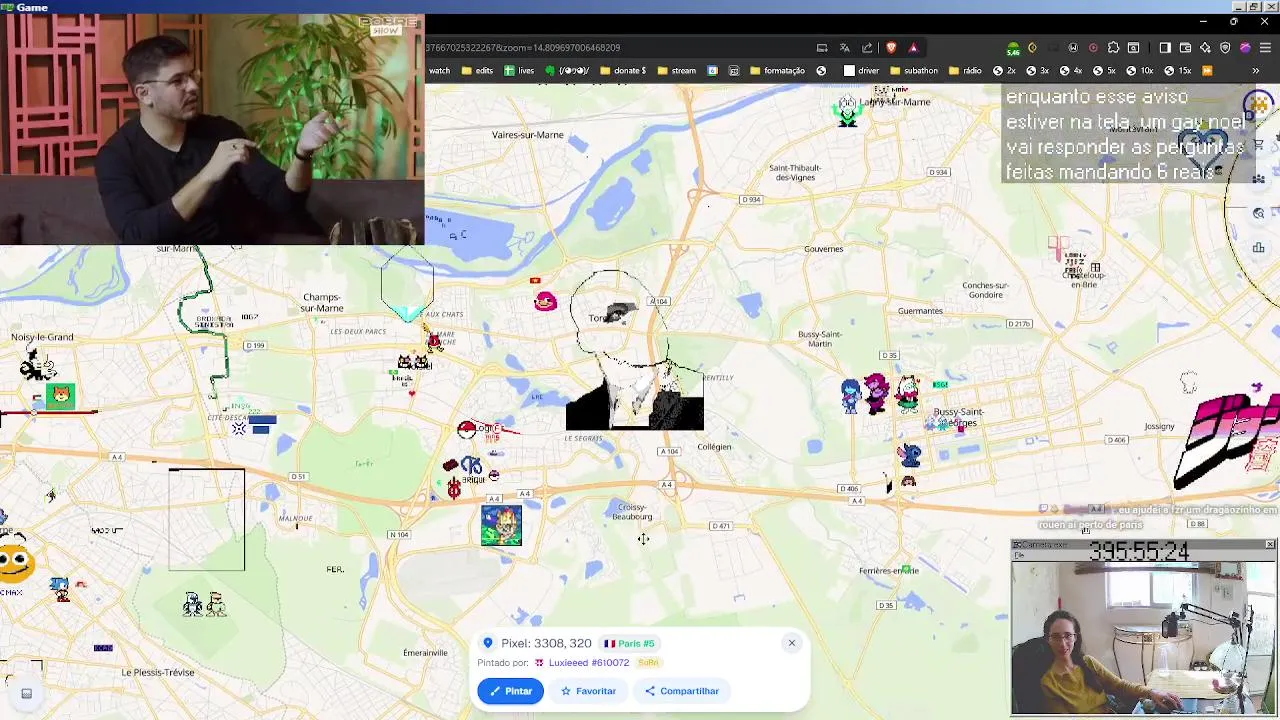Viewport: 1280px width, 720px height.
Task: Click the 2x speed bookmark
Action: click(1004, 71)
